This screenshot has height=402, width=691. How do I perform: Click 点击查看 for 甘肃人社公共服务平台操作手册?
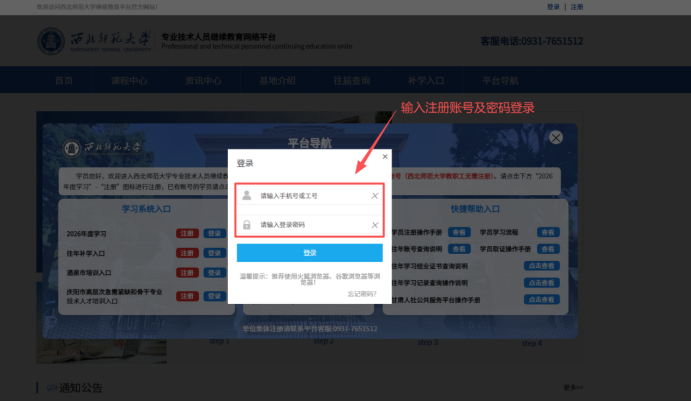[542, 300]
